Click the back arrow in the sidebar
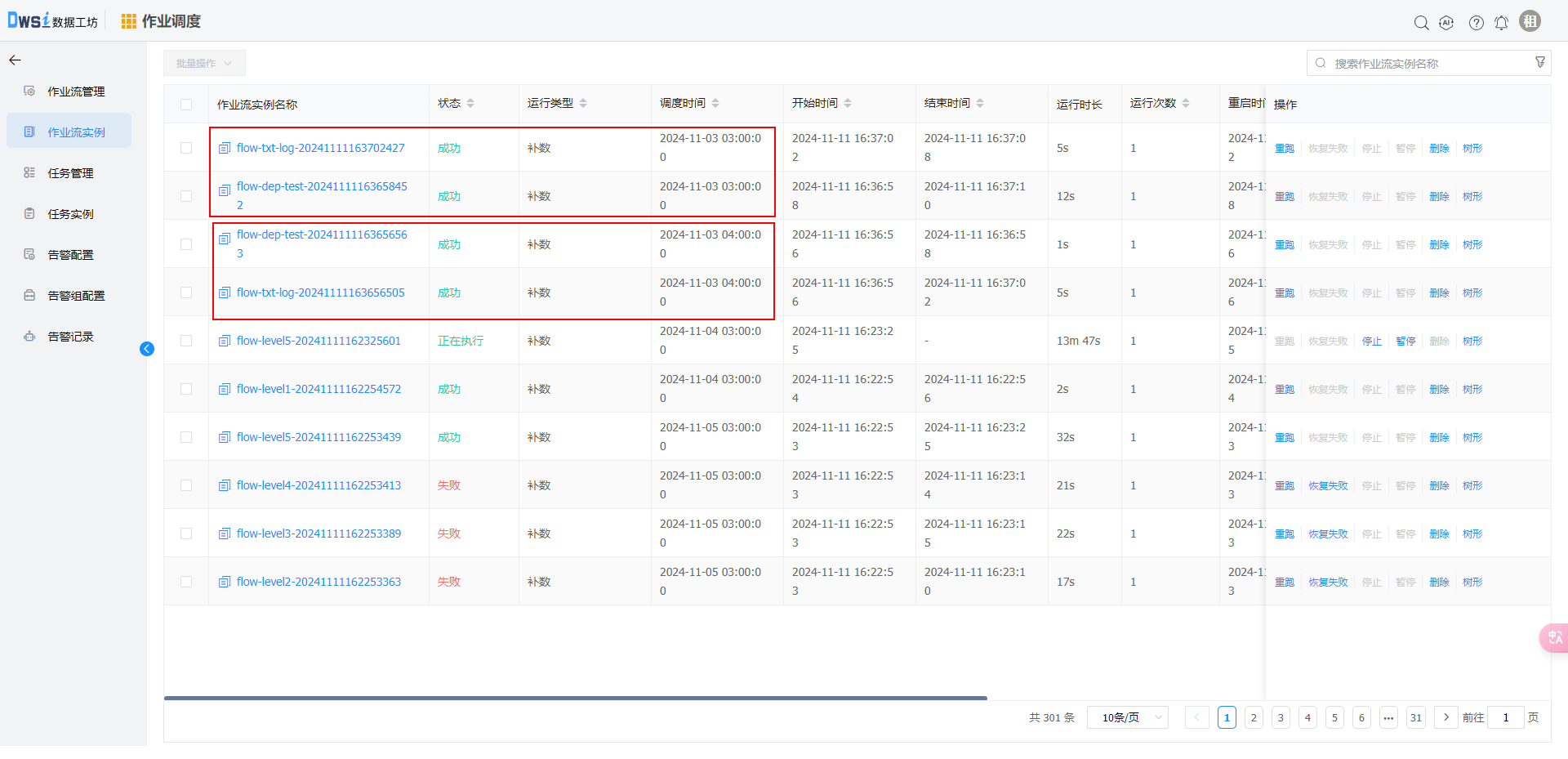 coord(15,60)
